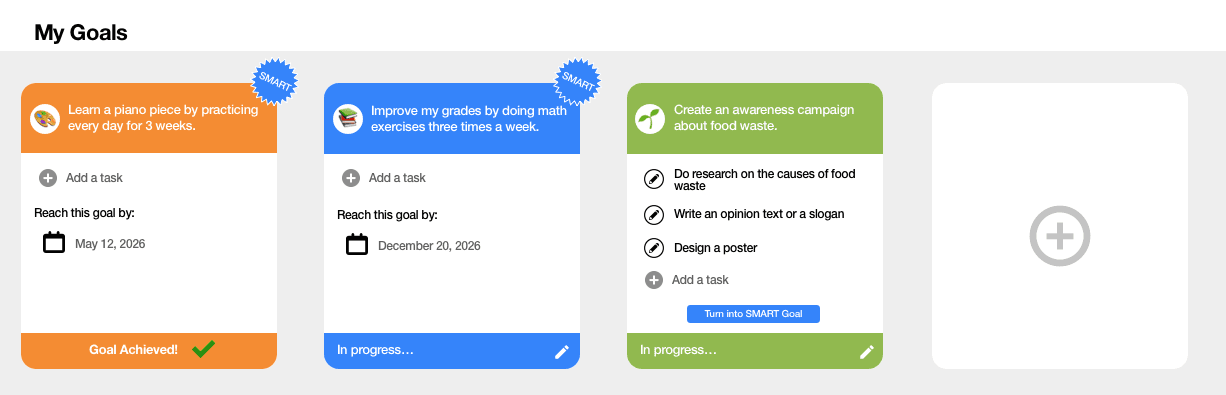Click the green checkmark beside Goal Achieved
The height and width of the screenshot is (395, 1226).
(x=203, y=349)
